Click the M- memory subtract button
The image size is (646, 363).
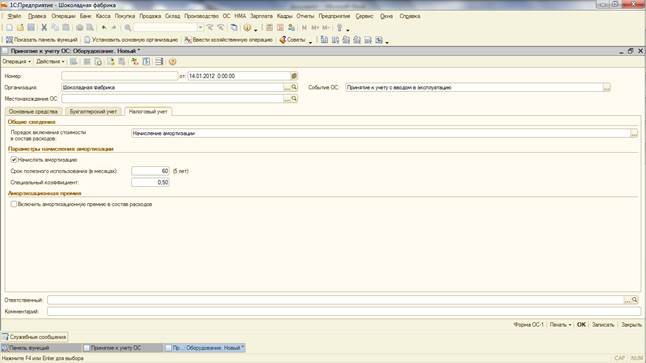(x=326, y=28)
